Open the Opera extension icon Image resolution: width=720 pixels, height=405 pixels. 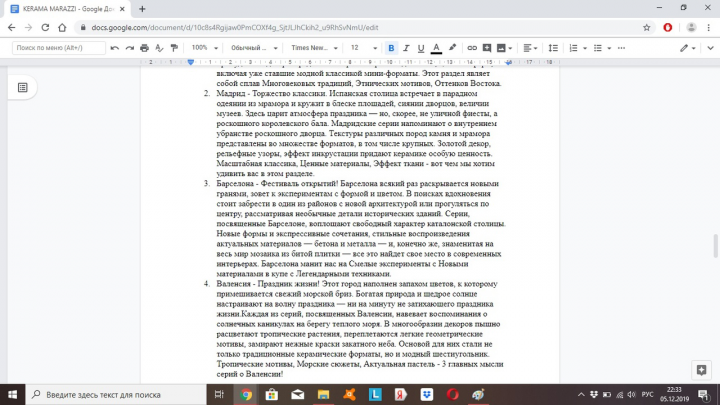(x=668, y=28)
